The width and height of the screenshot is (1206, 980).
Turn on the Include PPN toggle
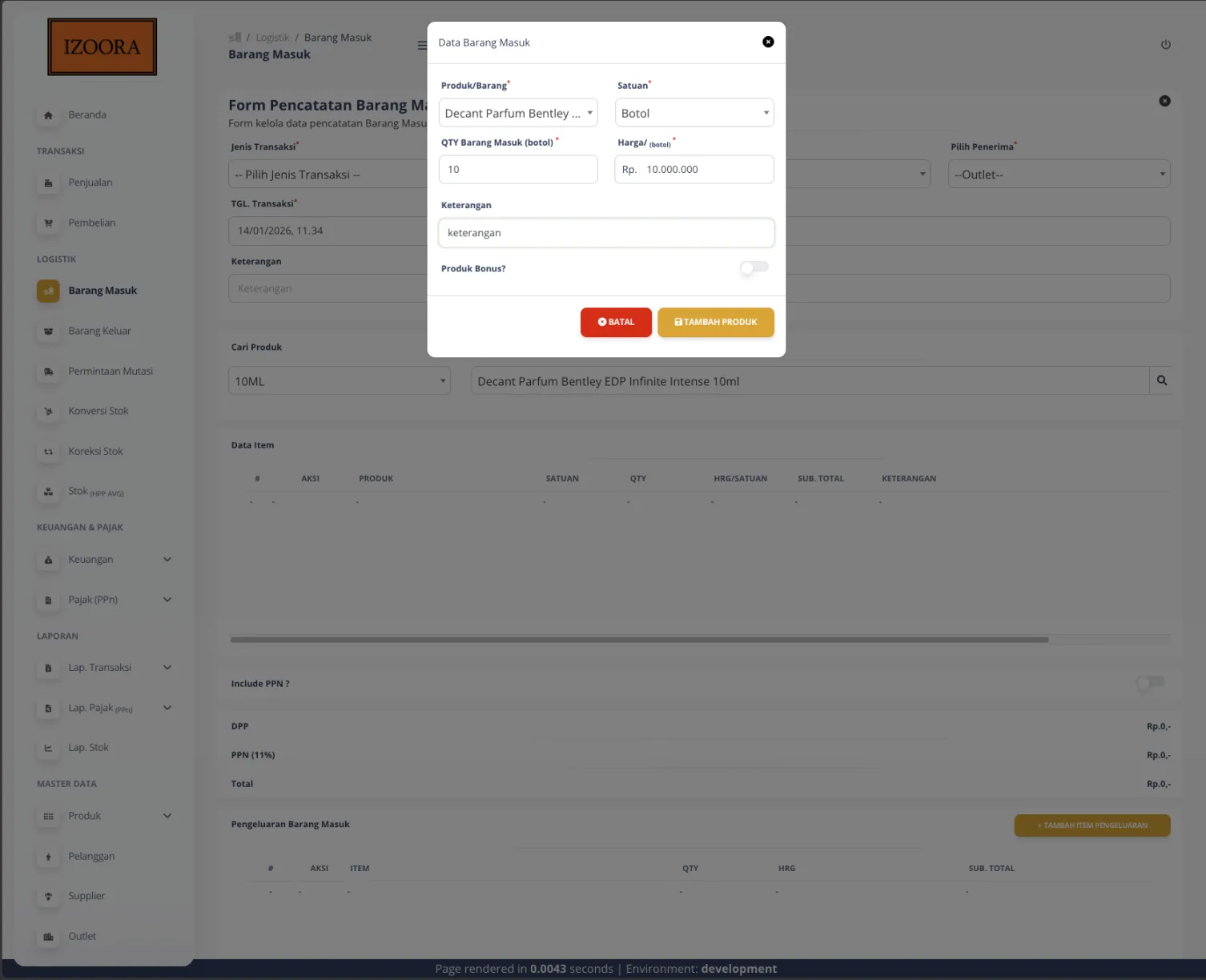[1150, 683]
